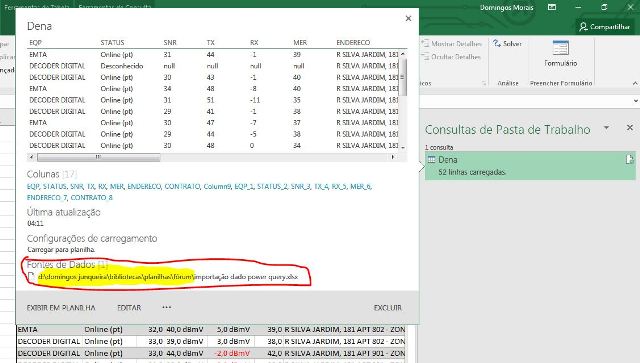Click the EXCLUIR button
Screen dimensions: 640x363
[x=388, y=308]
